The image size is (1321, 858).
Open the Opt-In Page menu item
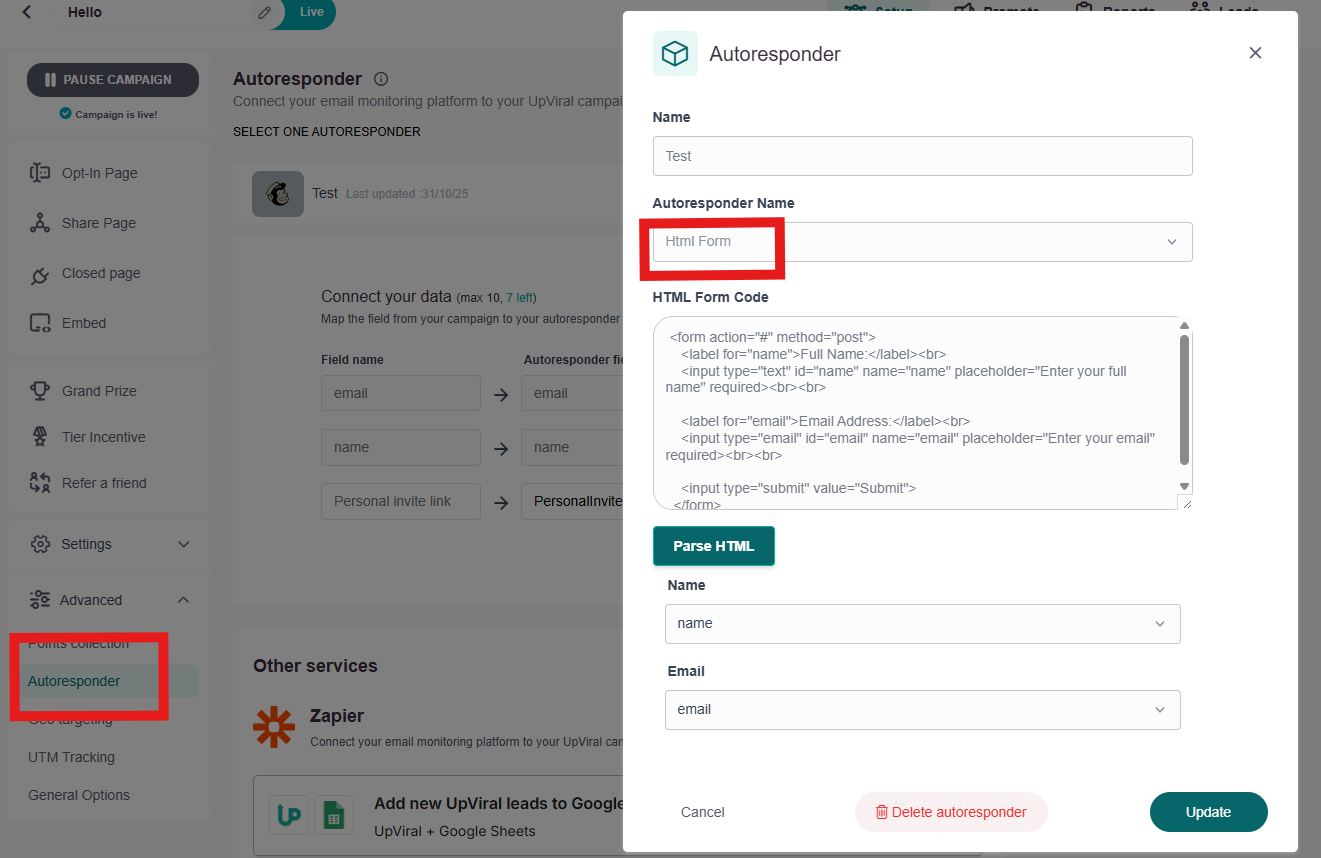tap(99, 173)
